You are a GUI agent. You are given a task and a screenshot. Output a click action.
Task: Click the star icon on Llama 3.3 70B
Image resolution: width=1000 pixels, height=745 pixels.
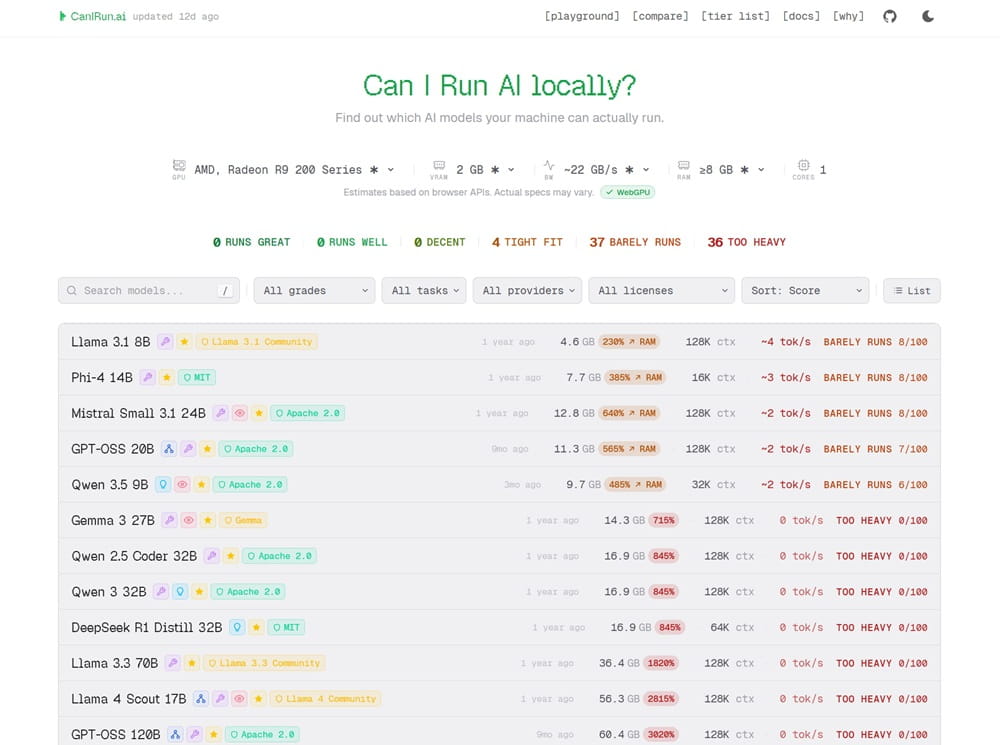(191, 663)
